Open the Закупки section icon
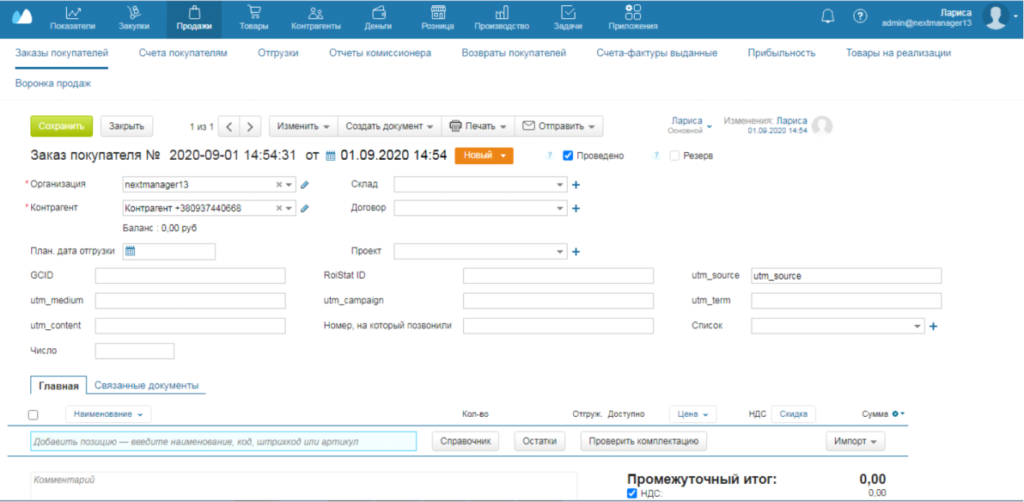 tap(135, 12)
